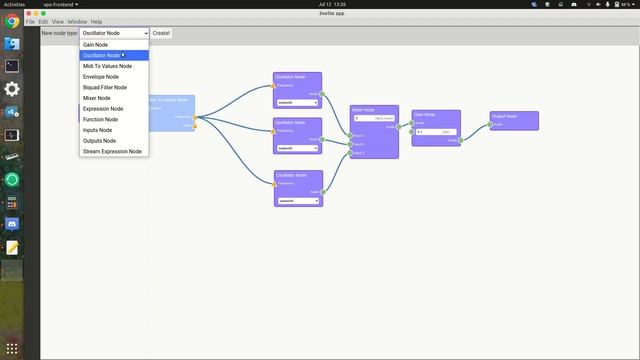Select the Gain Node title
The image size is (640, 360).
coord(424,115)
